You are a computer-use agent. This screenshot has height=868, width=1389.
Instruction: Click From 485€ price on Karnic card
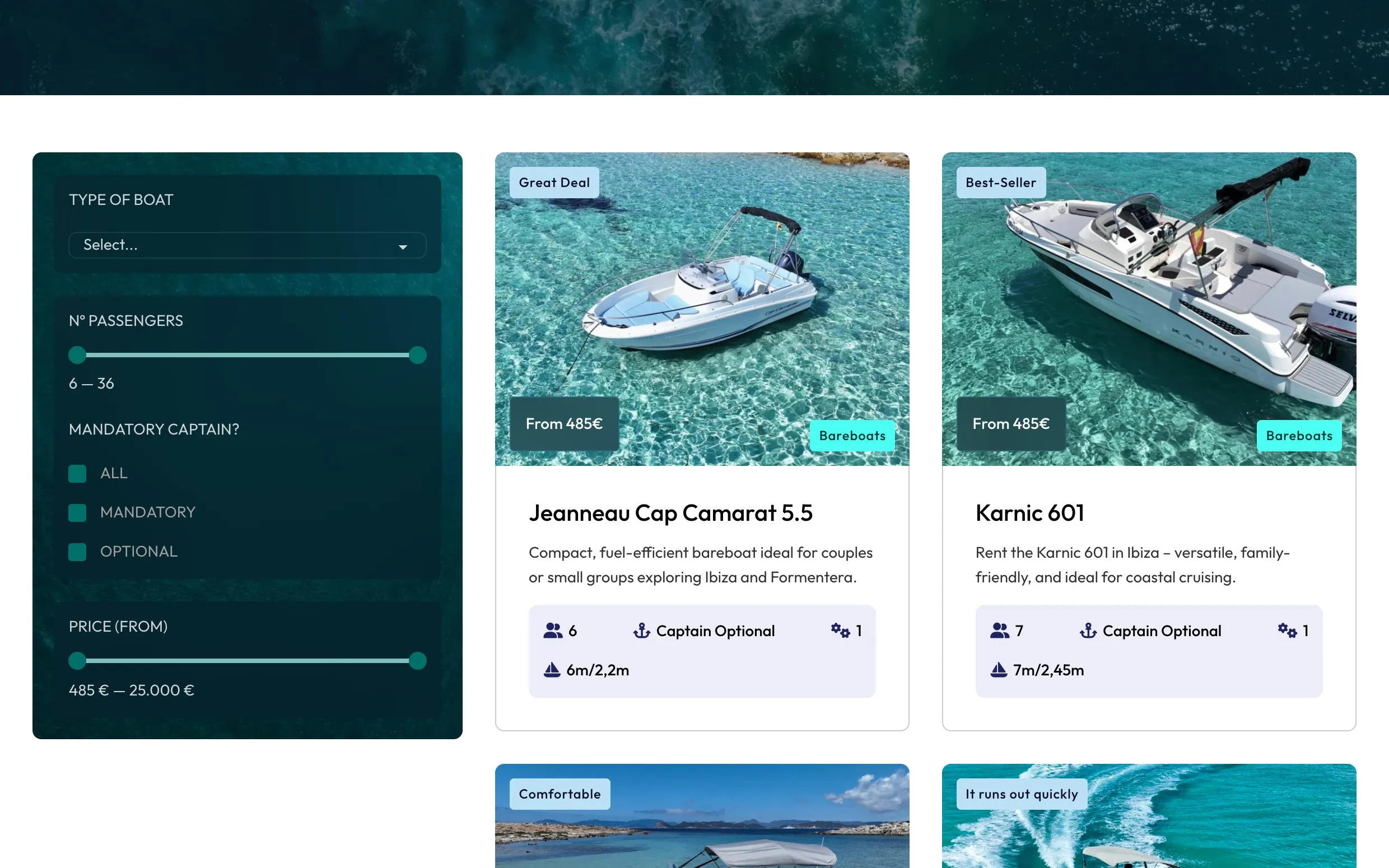[1011, 424]
